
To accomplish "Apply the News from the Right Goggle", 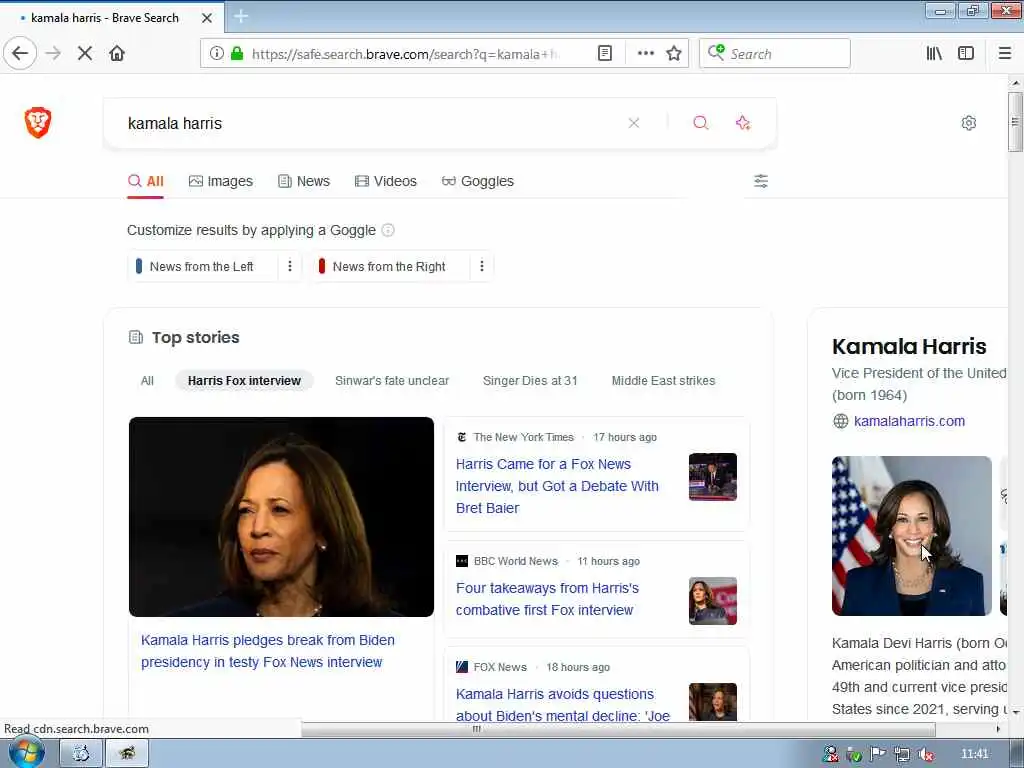I will click(x=390, y=266).
